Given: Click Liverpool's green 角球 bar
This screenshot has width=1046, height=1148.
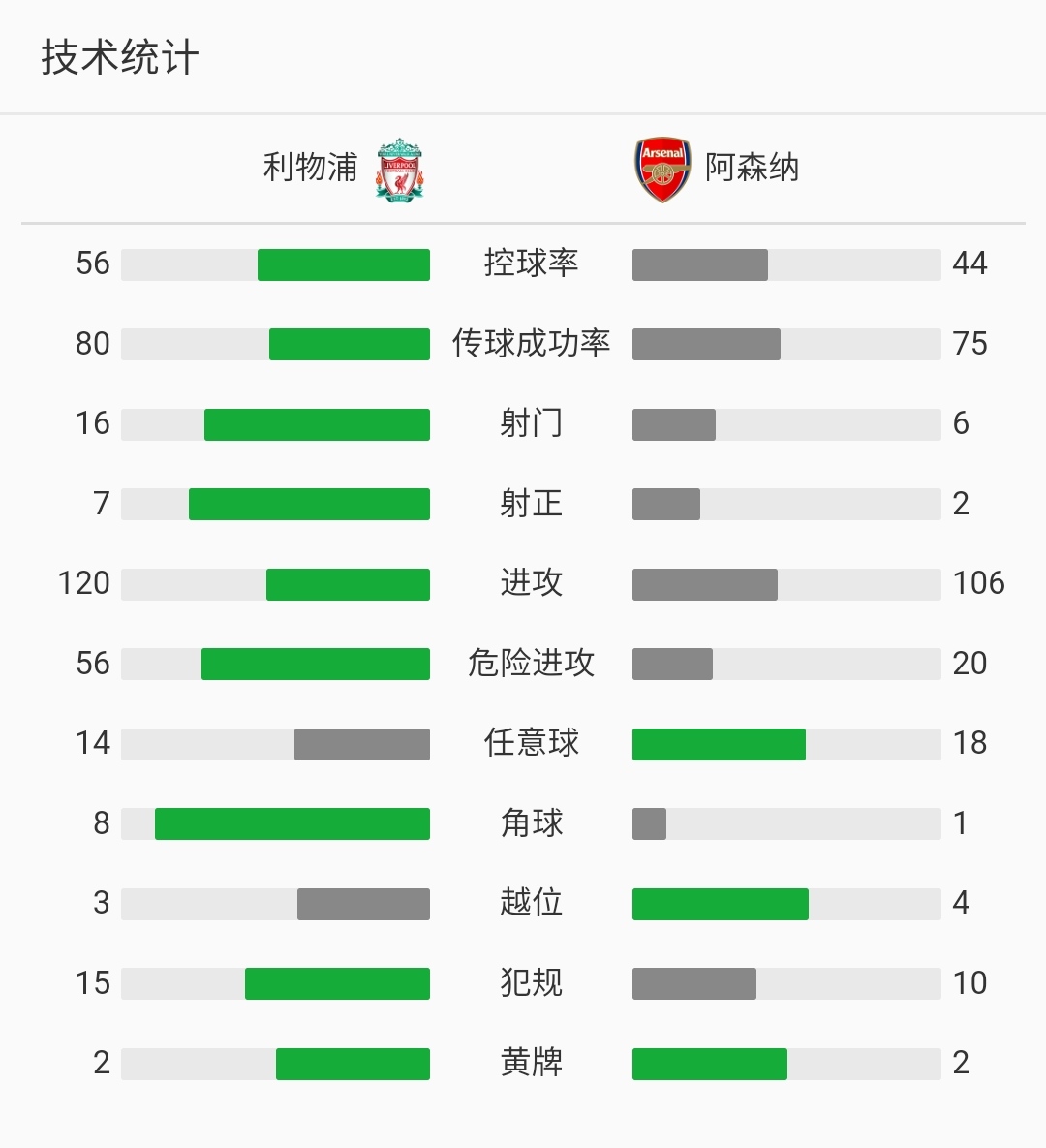Looking at the screenshot, I should click(292, 823).
